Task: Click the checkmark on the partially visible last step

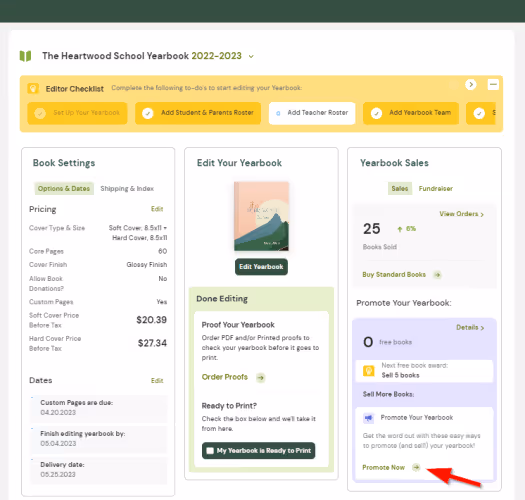Action: coord(479,113)
